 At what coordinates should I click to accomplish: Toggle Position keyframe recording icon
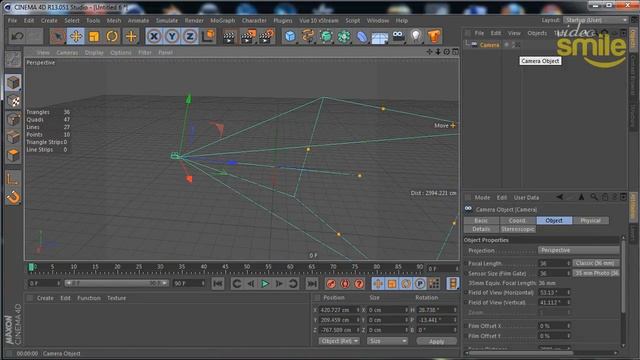[x=378, y=284]
